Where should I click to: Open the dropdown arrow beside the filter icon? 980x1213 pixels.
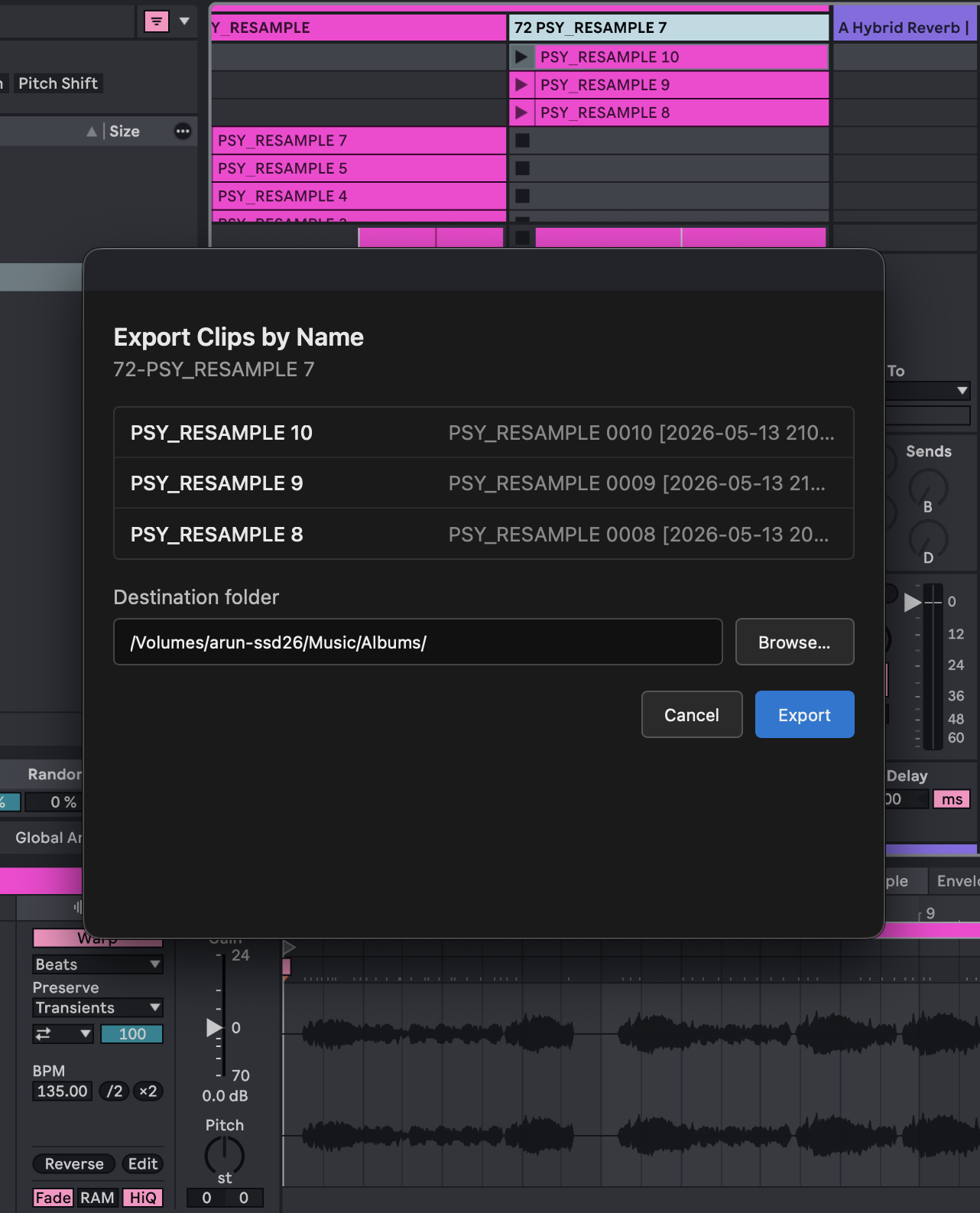(x=184, y=21)
